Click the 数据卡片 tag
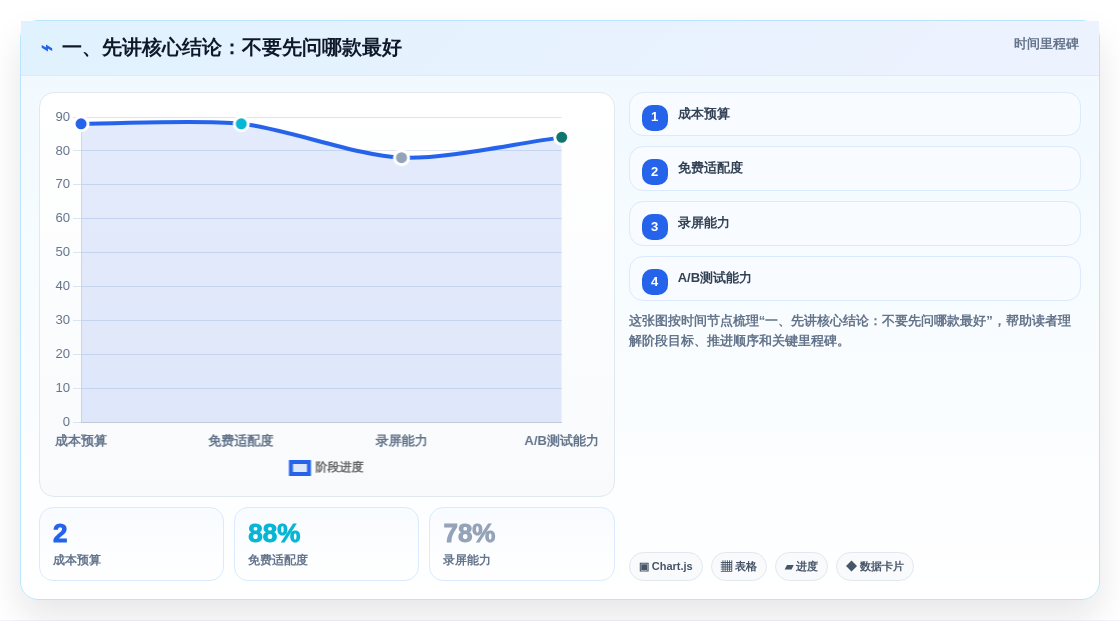The image size is (1120, 621). click(x=875, y=567)
